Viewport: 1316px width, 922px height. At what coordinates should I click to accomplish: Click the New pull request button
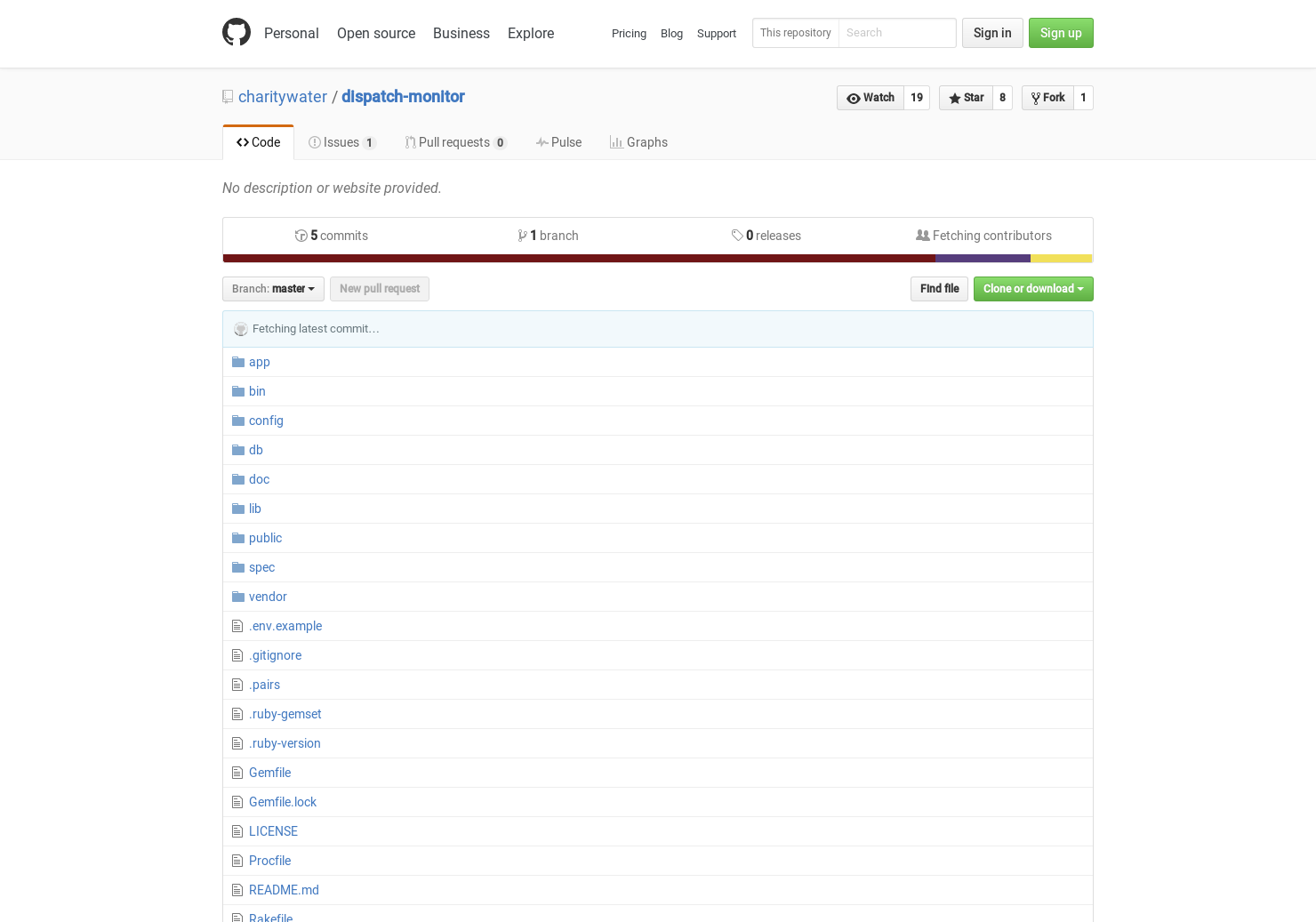click(380, 289)
